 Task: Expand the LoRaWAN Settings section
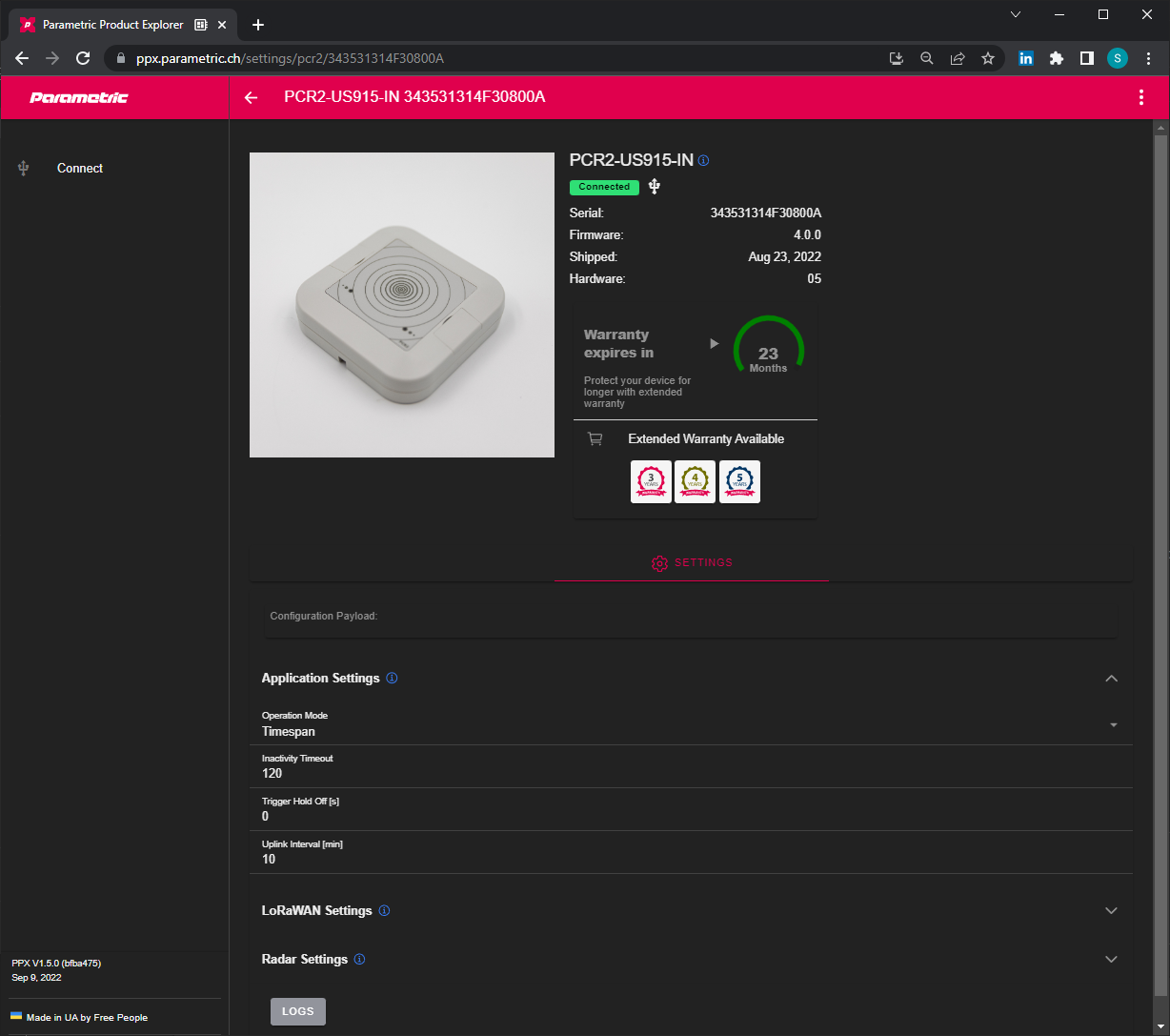(x=1110, y=911)
